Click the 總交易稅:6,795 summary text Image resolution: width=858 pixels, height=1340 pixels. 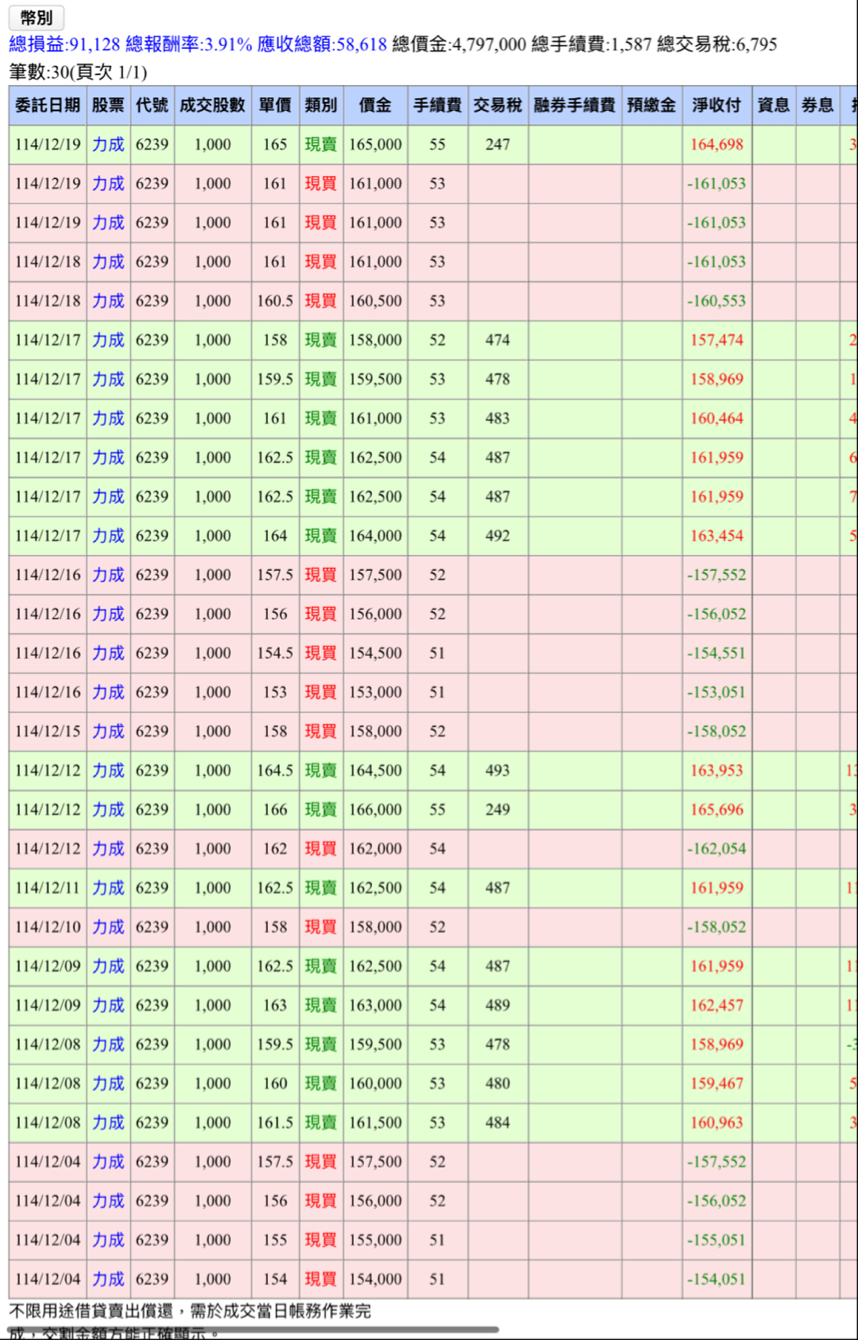[x=717, y=44]
